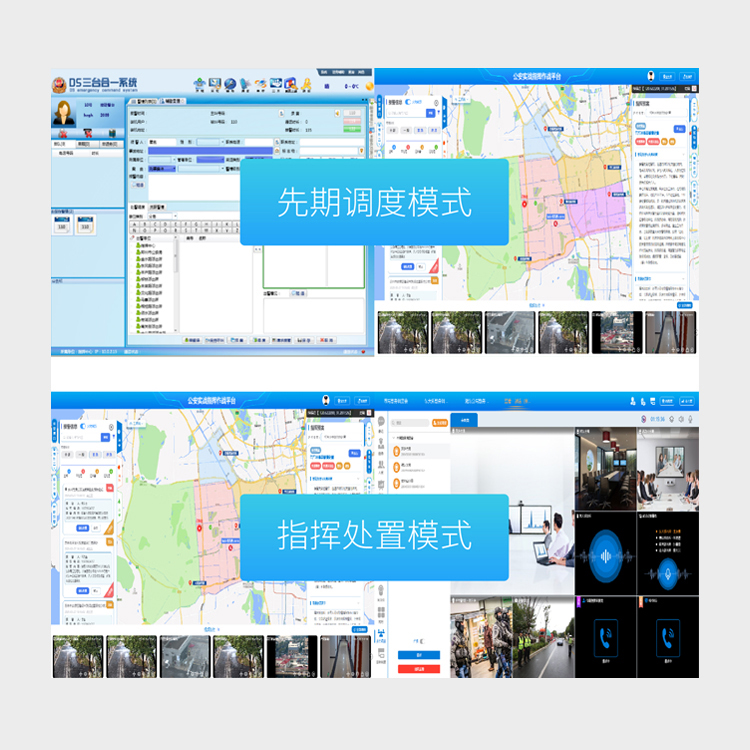
Task: Switch to second tab atop DS alarm form
Action: click(x=173, y=101)
